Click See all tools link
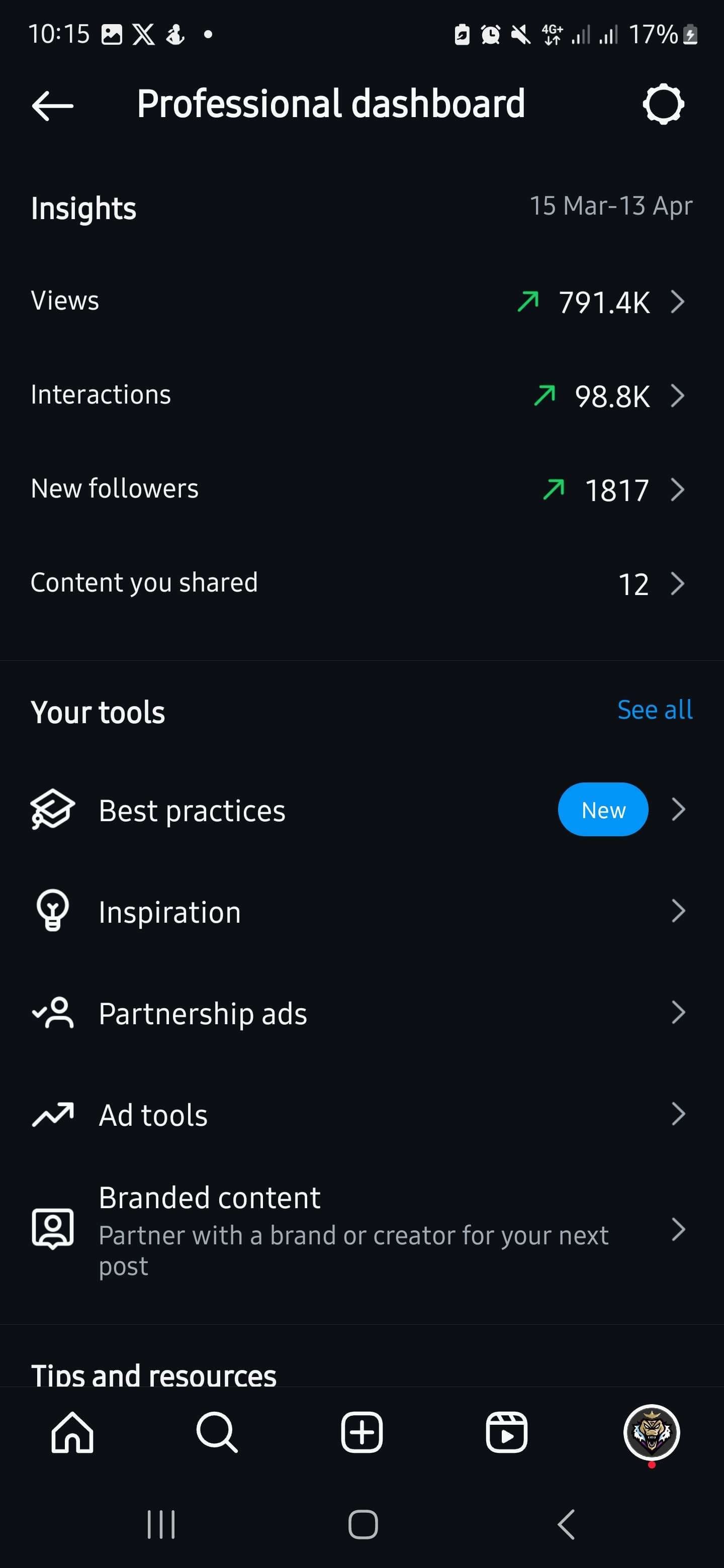724x1568 pixels. [655, 710]
